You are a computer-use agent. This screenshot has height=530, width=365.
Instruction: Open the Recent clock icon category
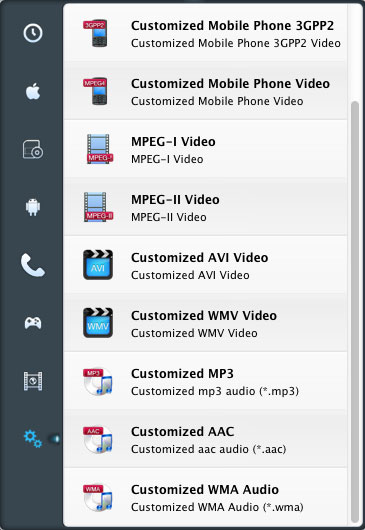(33, 33)
